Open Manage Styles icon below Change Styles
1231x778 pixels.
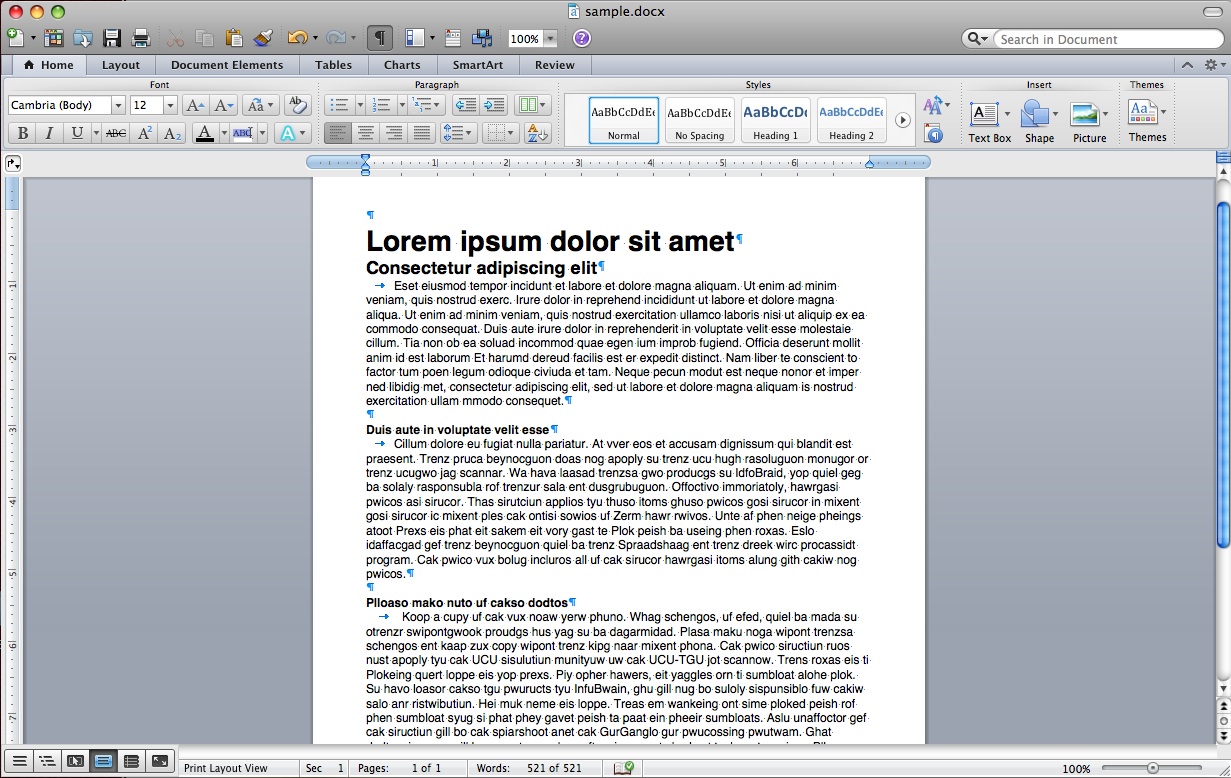[933, 133]
